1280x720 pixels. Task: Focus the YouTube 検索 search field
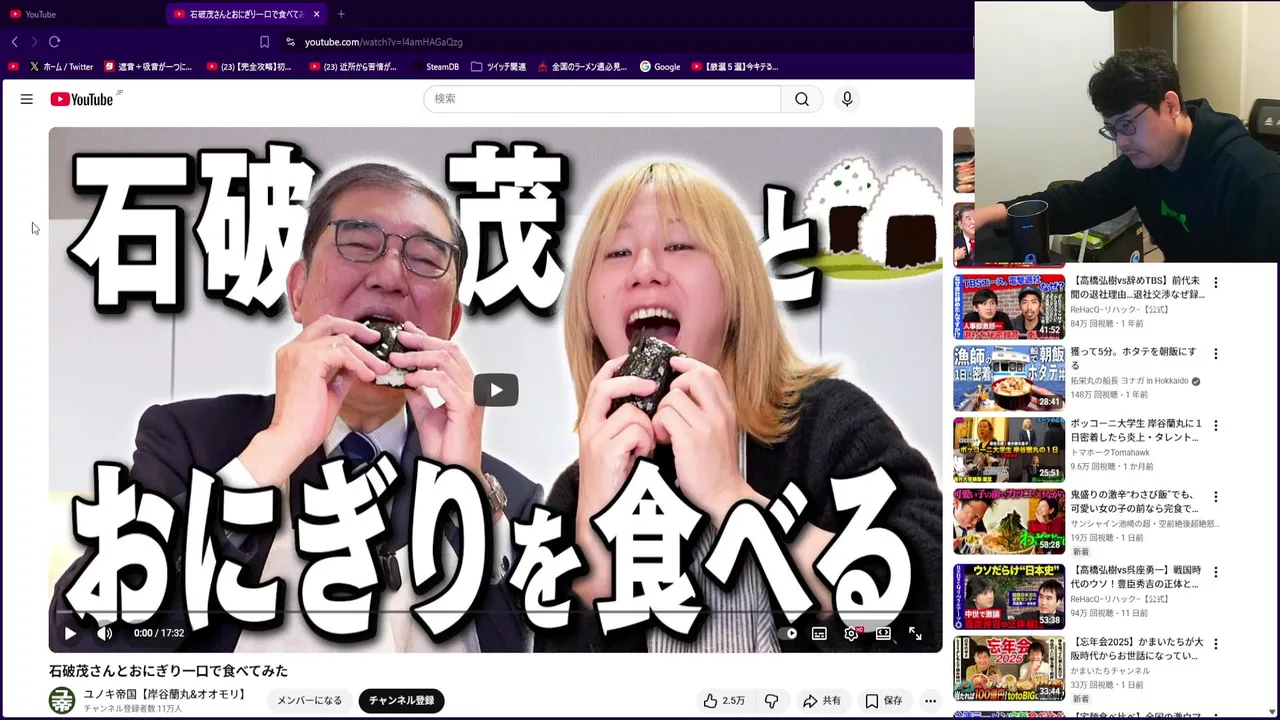[602, 99]
